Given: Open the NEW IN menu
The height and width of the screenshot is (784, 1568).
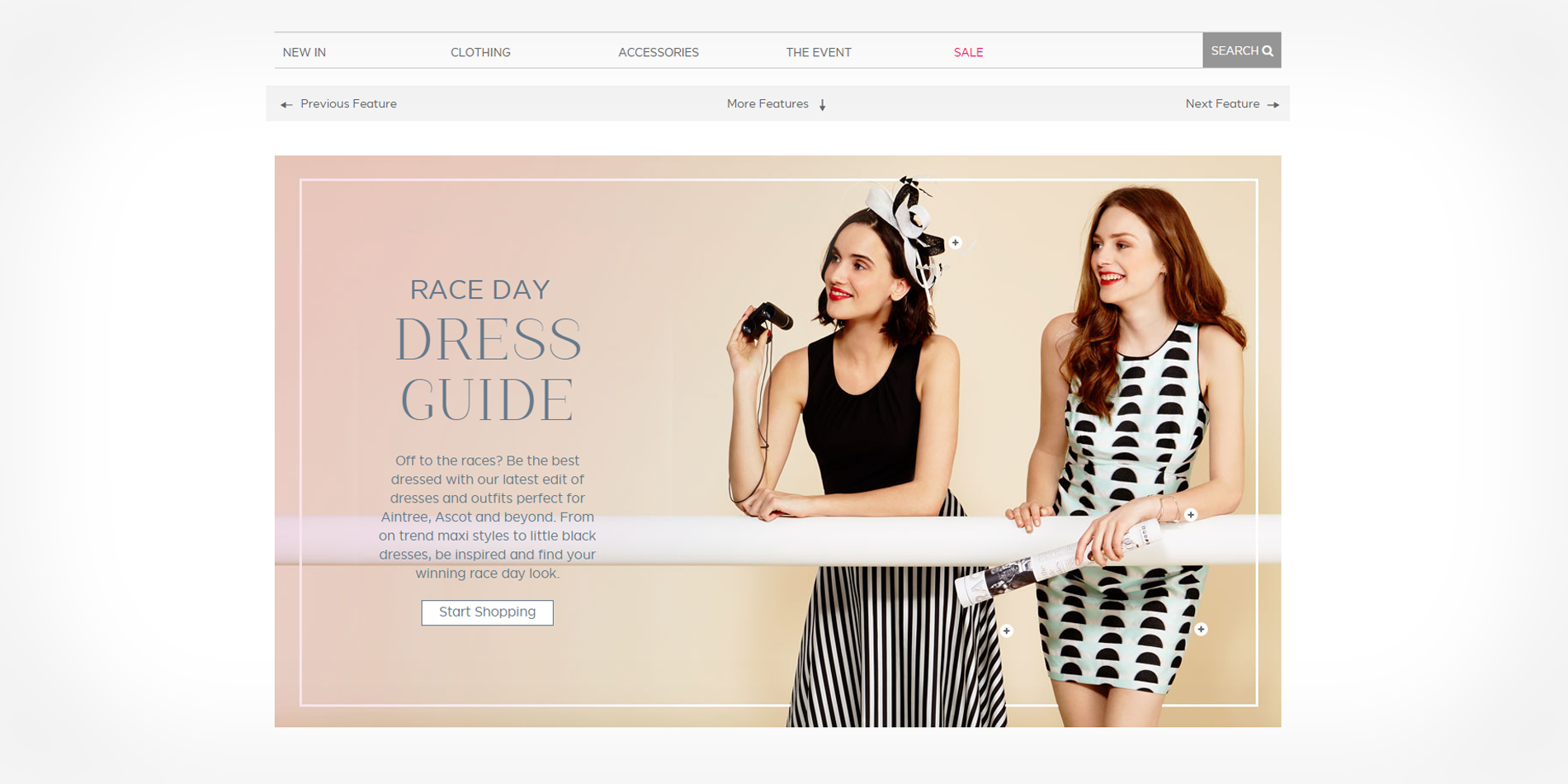Looking at the screenshot, I should pos(304,52).
